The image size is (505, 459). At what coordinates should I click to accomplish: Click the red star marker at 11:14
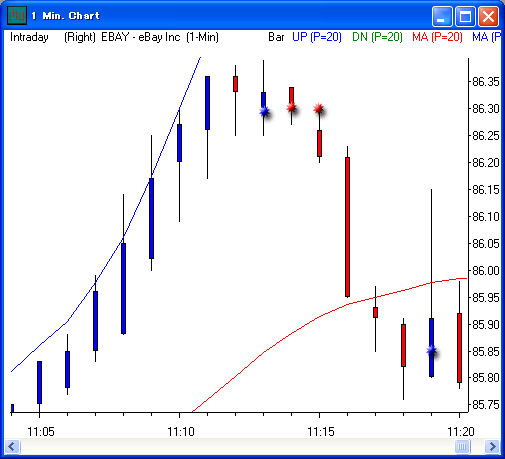(x=291, y=107)
